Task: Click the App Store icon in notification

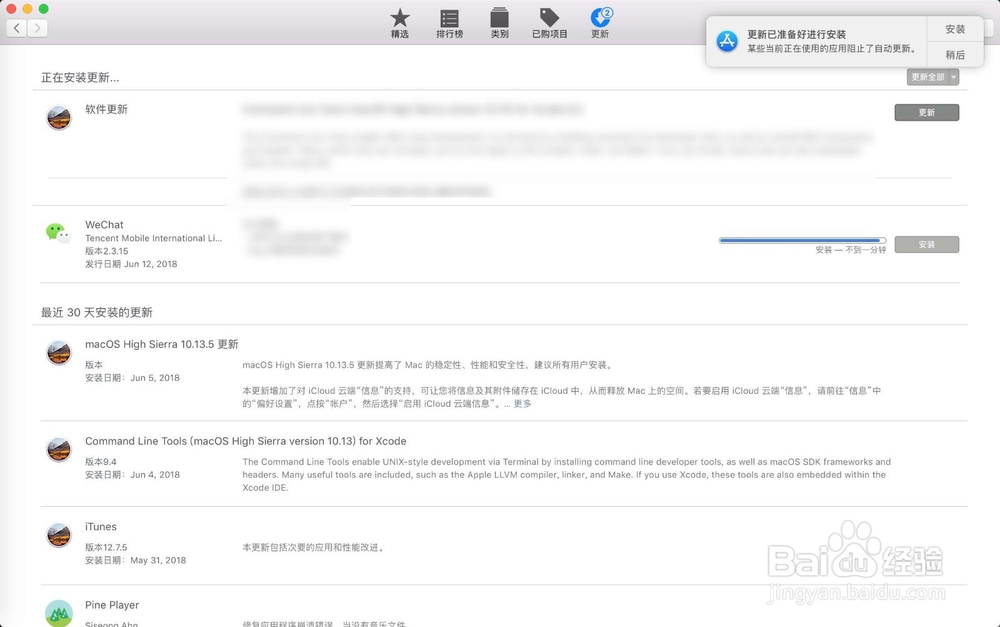Action: tap(727, 41)
